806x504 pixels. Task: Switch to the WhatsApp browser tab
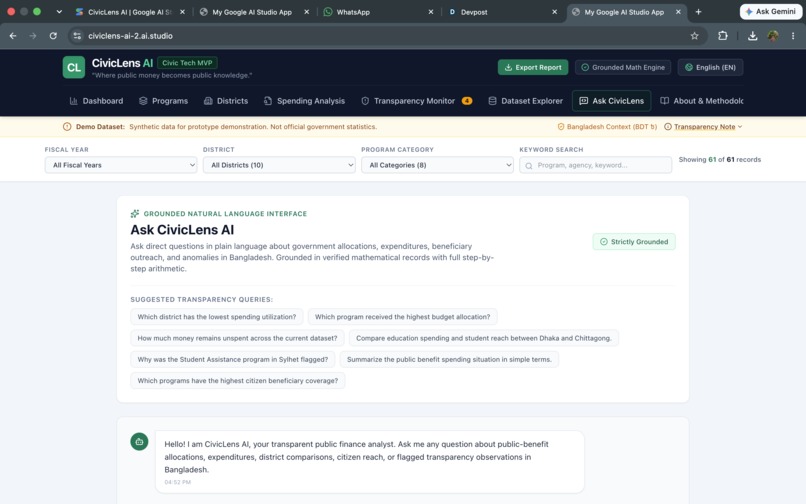tap(377, 12)
